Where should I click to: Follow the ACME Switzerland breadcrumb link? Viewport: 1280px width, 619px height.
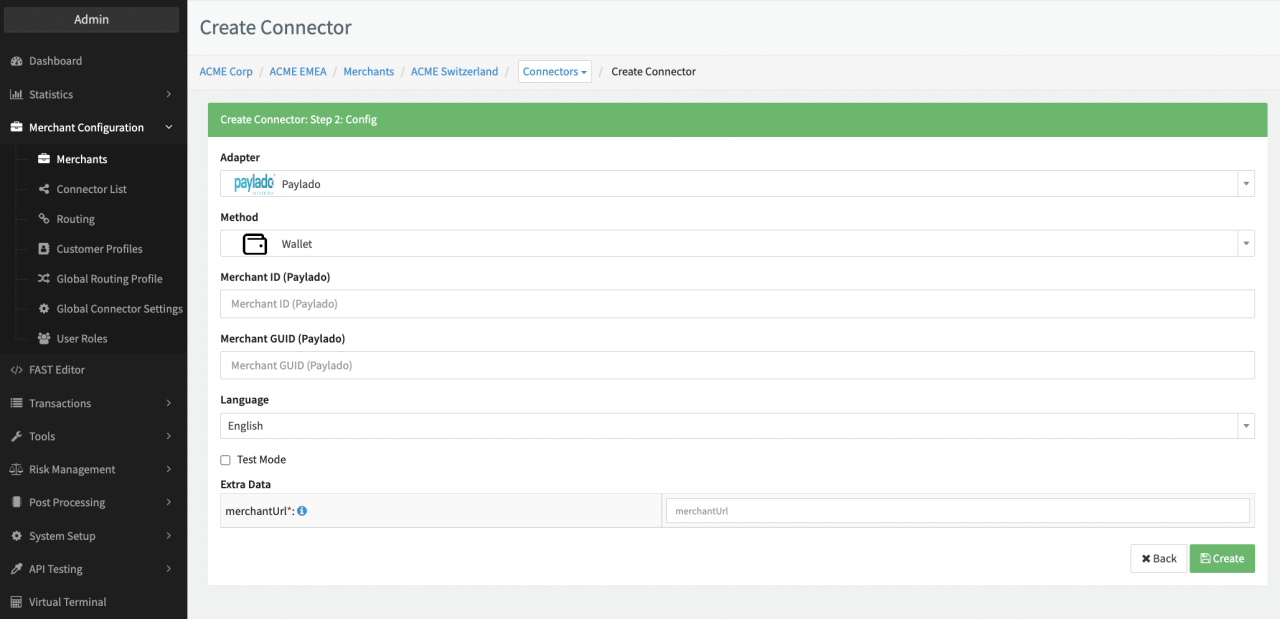click(x=454, y=72)
